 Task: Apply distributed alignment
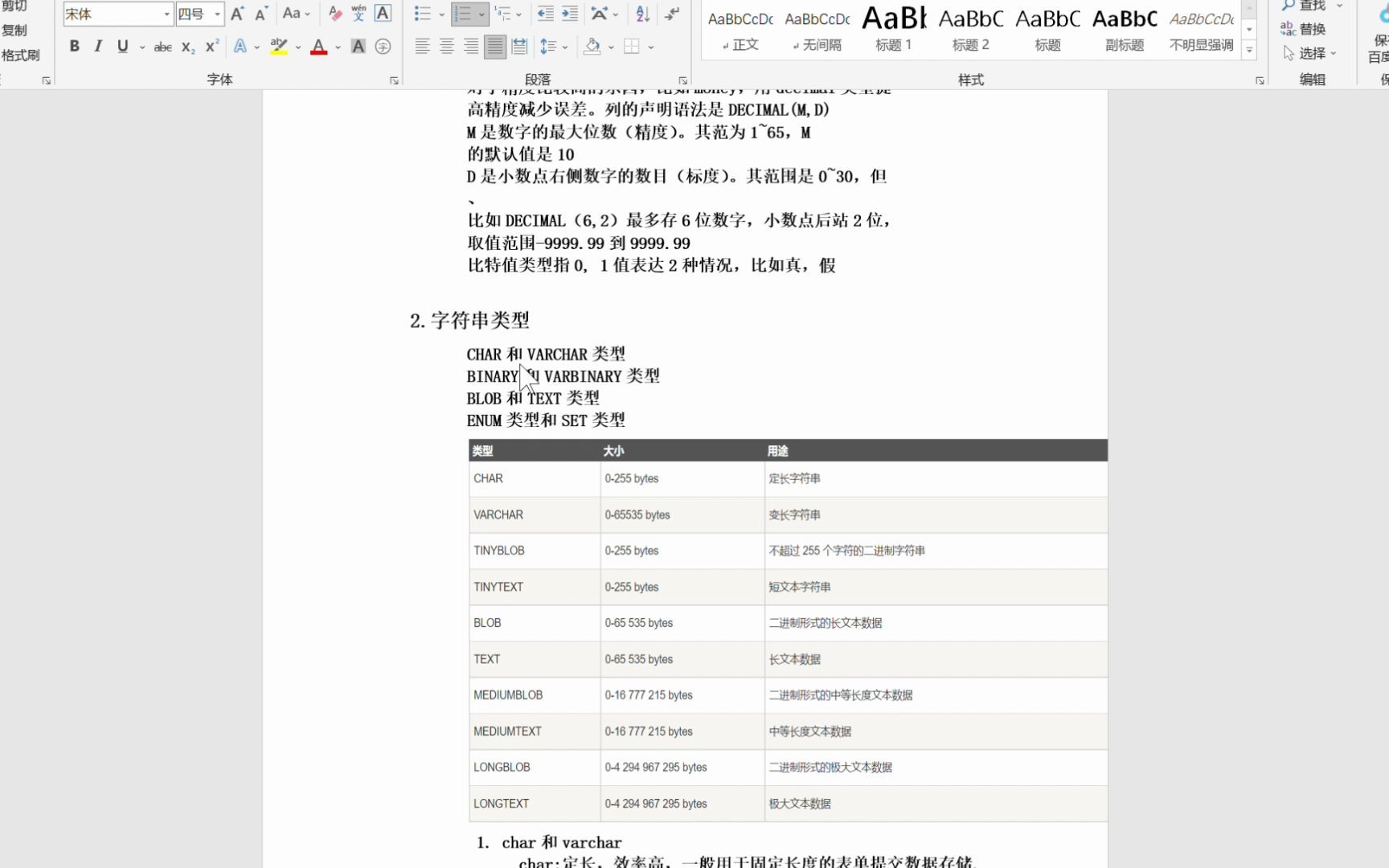[520, 47]
